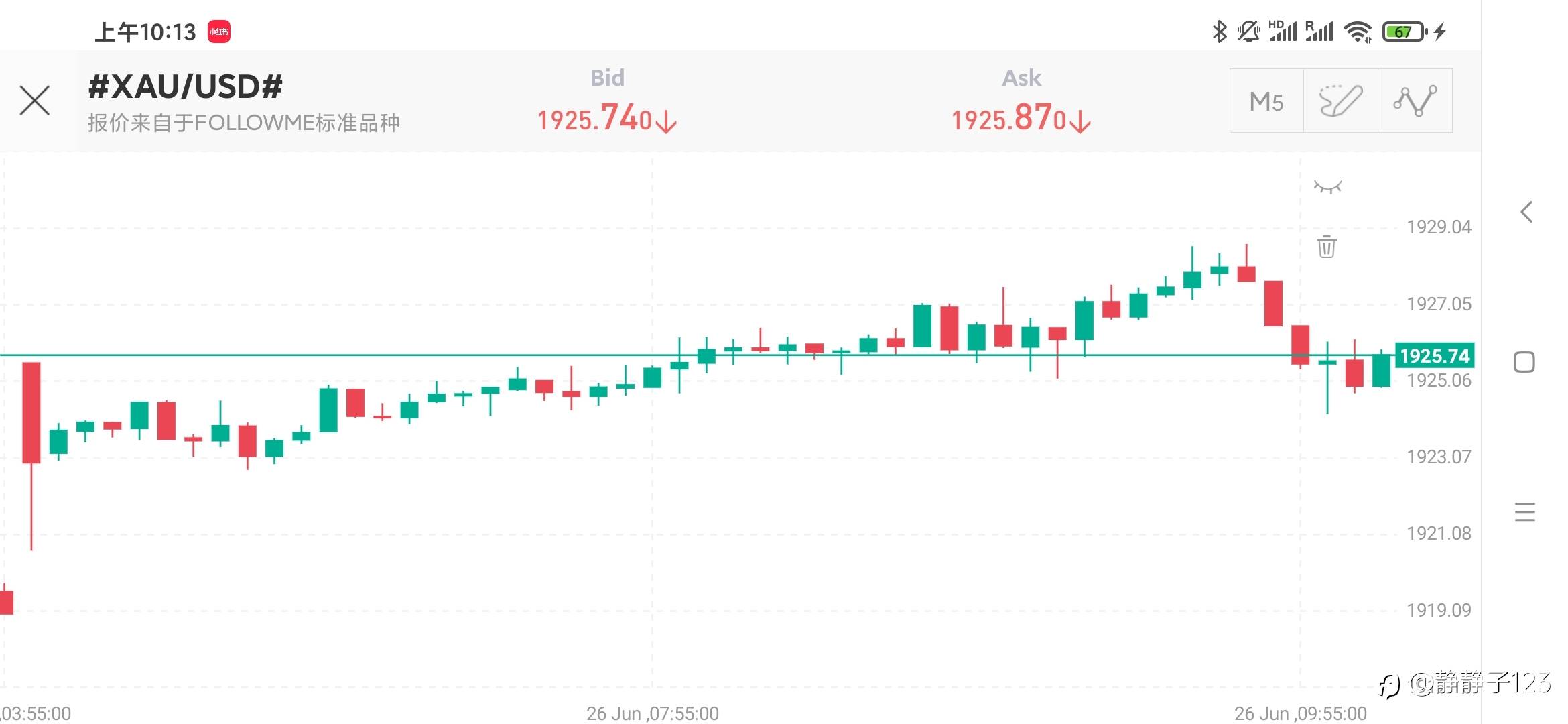This screenshot has width=1568, height=724.
Task: Select the drawing tools brush icon
Action: [1341, 101]
